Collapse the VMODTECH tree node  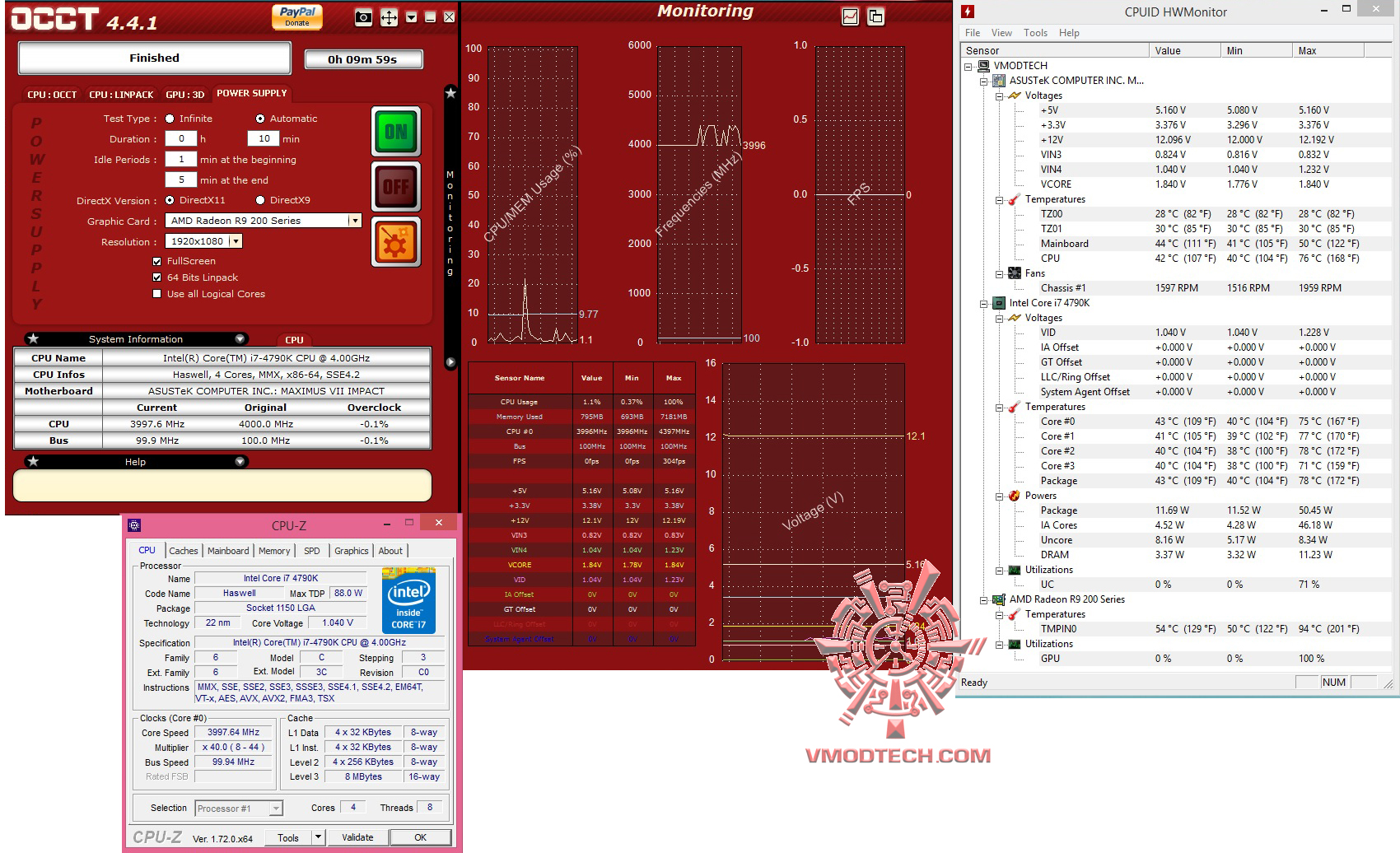tap(968, 66)
